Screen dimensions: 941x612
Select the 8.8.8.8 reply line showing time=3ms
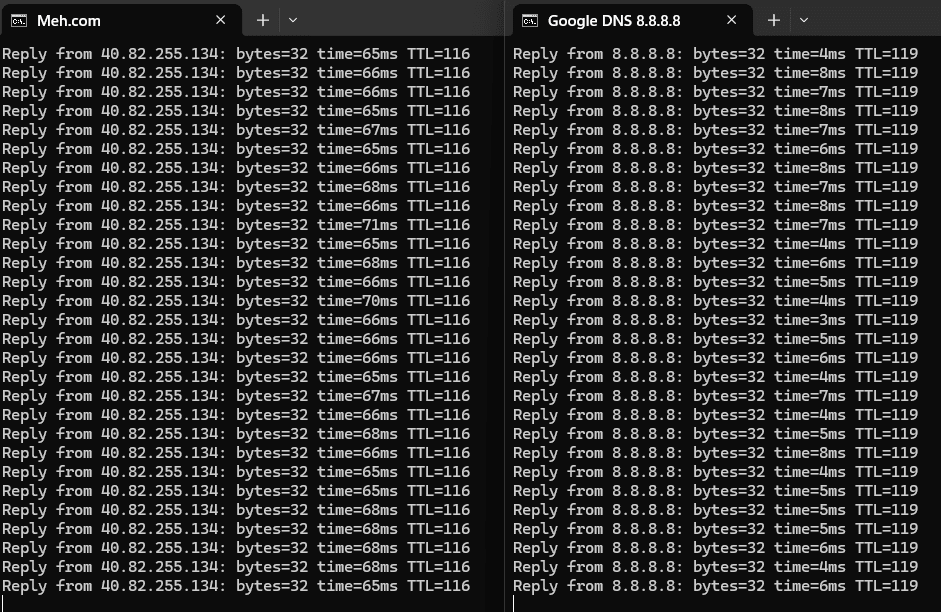715,320
